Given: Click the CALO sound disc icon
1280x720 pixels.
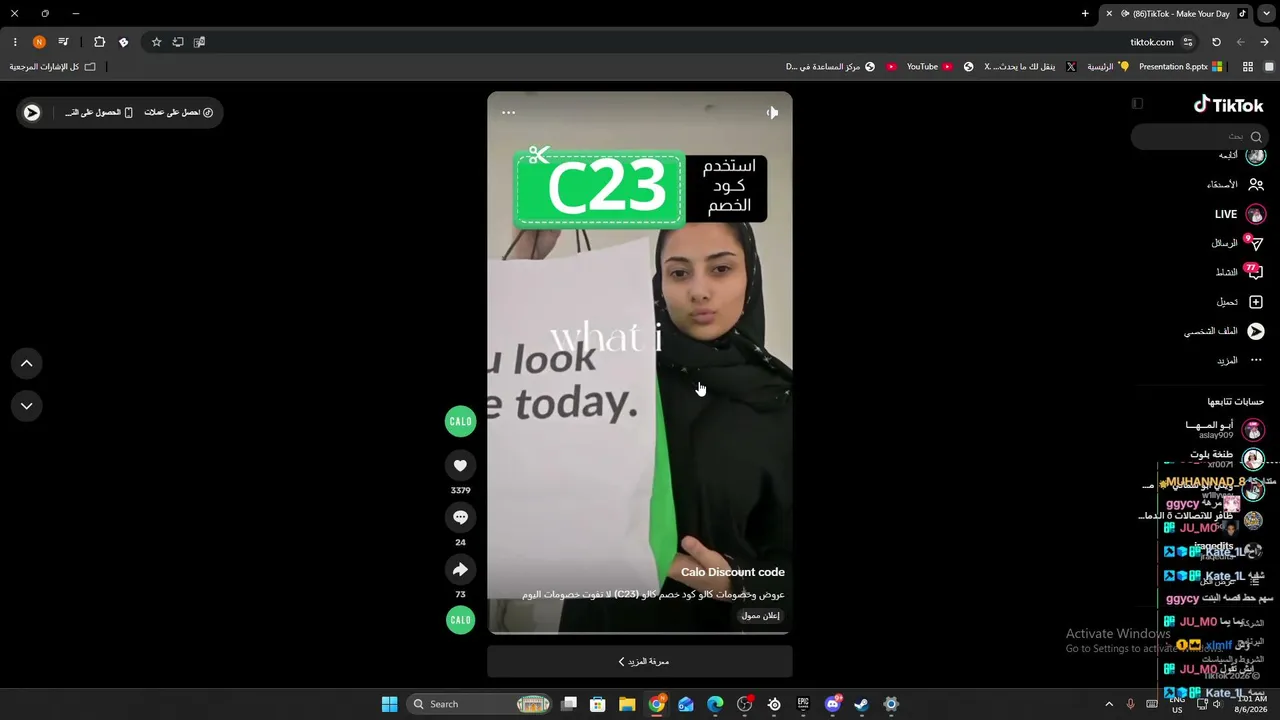Looking at the screenshot, I should tap(460, 620).
